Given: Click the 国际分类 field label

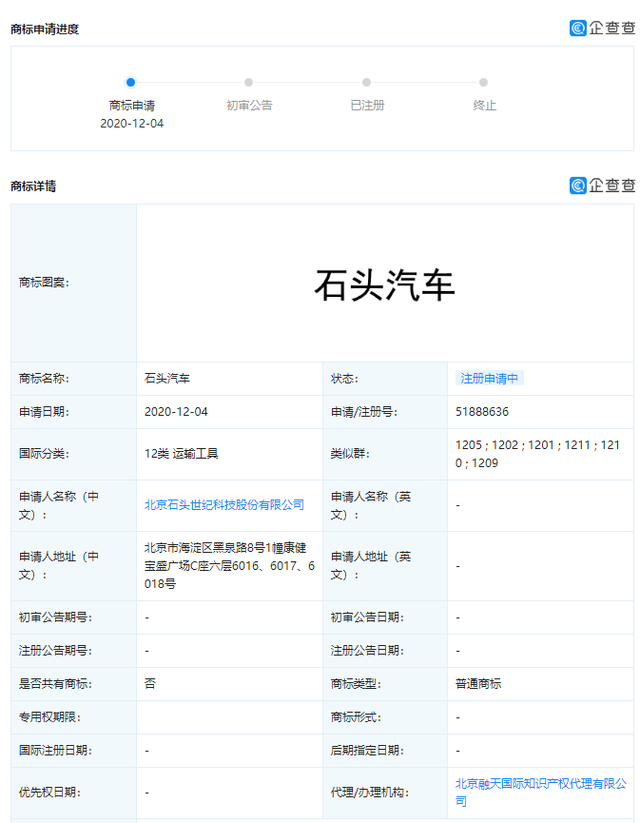Looking at the screenshot, I should click(44, 453).
